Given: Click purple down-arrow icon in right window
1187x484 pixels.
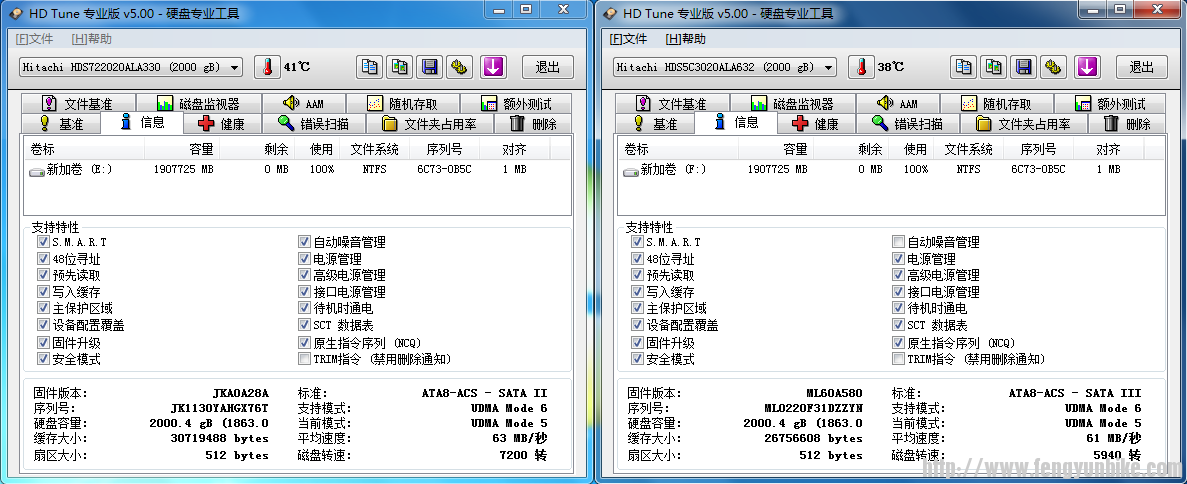Looking at the screenshot, I should (1086, 67).
